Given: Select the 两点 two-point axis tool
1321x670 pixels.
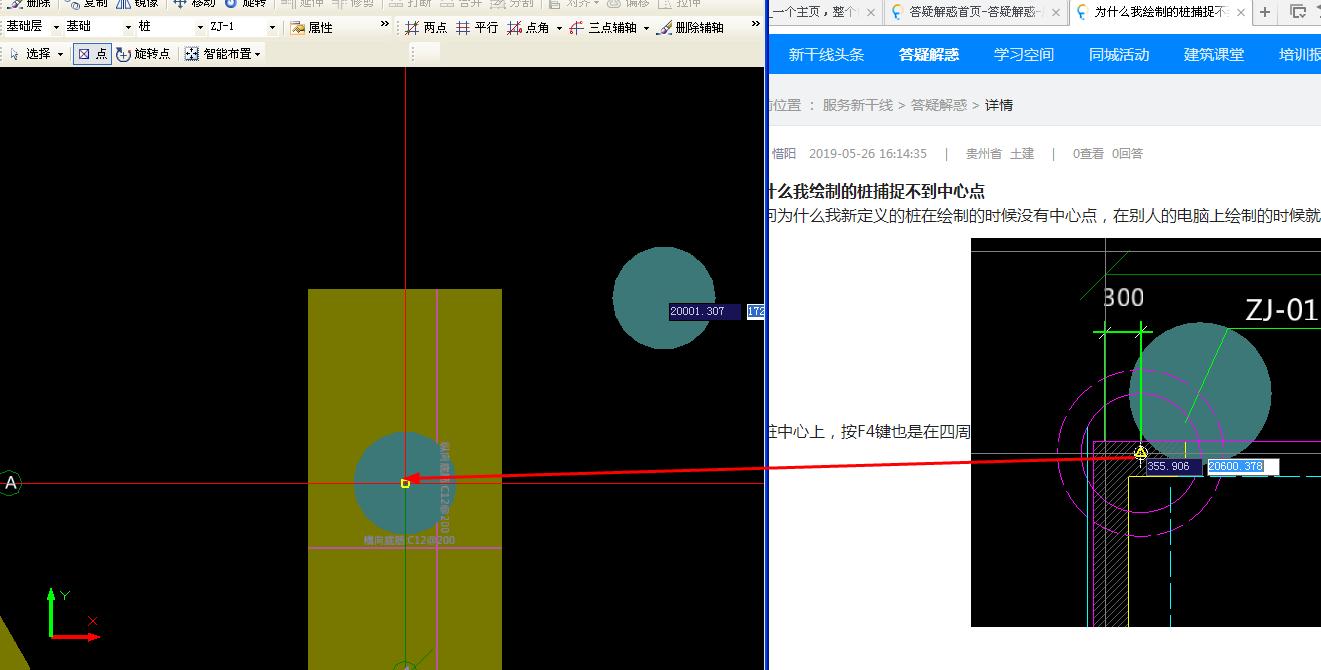Looking at the screenshot, I should point(426,28).
